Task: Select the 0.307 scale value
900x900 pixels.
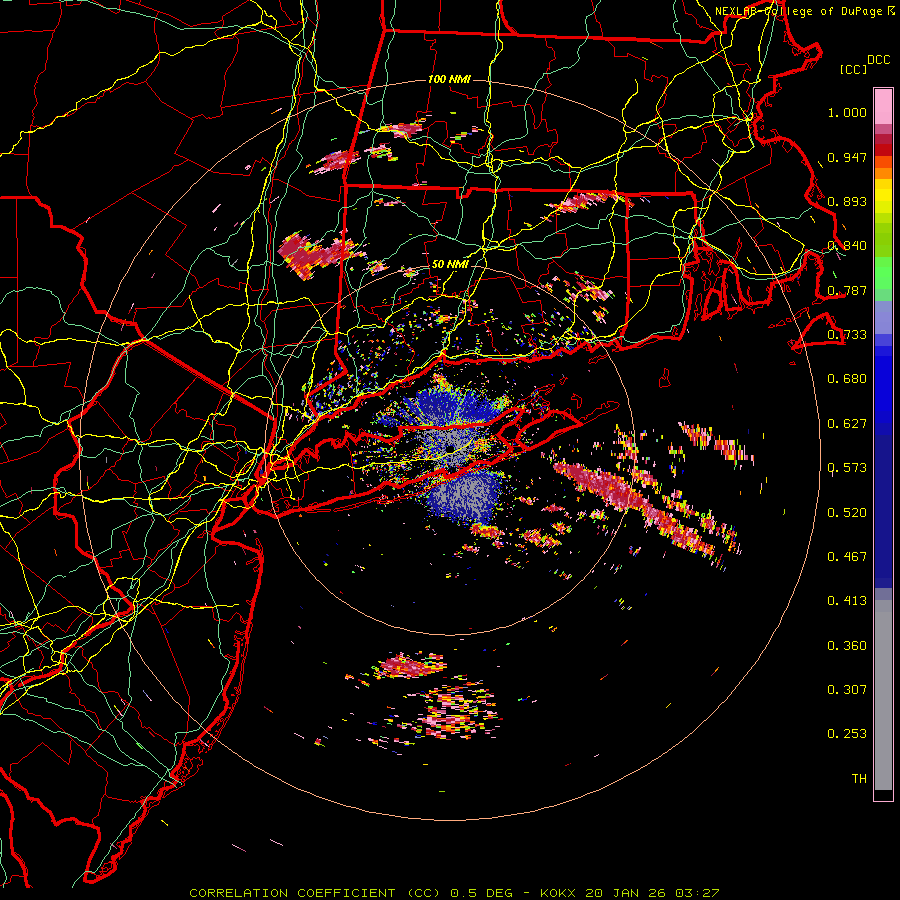Action: tap(847, 690)
